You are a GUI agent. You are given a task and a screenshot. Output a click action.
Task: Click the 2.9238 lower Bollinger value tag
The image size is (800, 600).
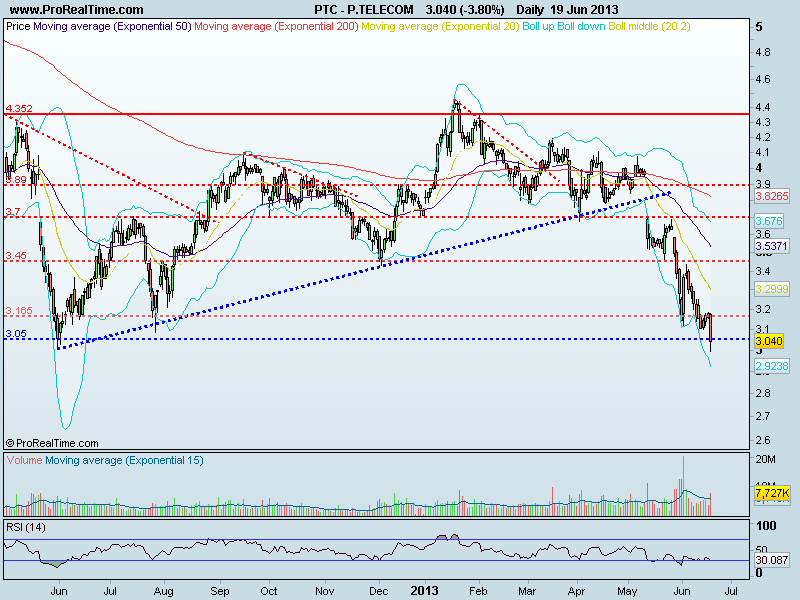click(771, 366)
